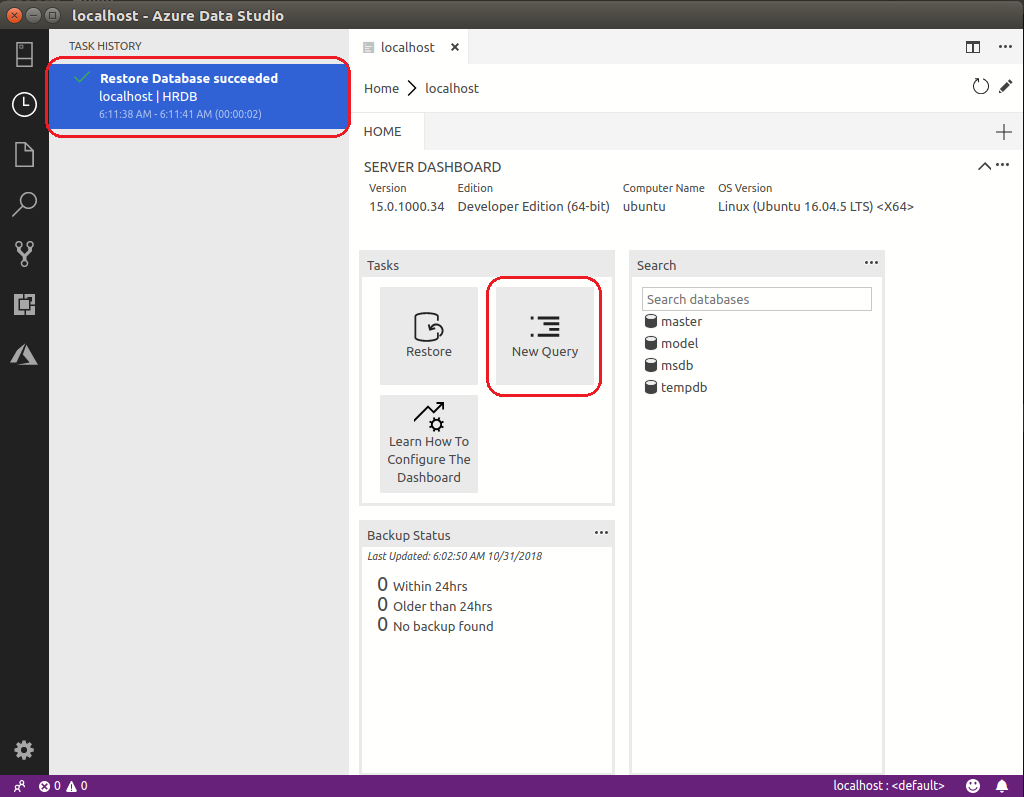Image resolution: width=1024 pixels, height=797 pixels.
Task: Select the msdb database
Action: 669,366
